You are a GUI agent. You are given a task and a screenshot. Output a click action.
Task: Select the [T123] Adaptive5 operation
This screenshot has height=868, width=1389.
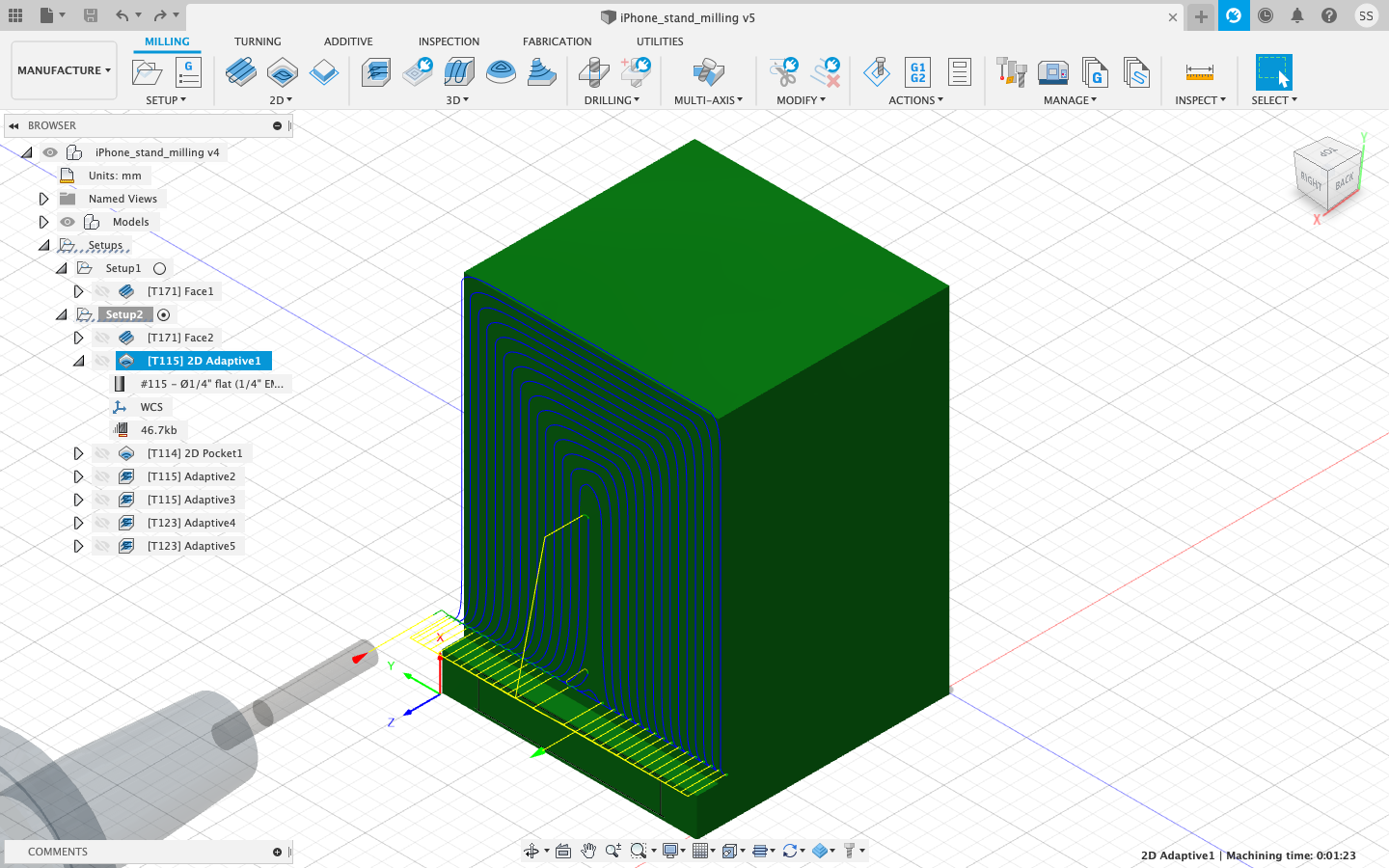click(191, 546)
